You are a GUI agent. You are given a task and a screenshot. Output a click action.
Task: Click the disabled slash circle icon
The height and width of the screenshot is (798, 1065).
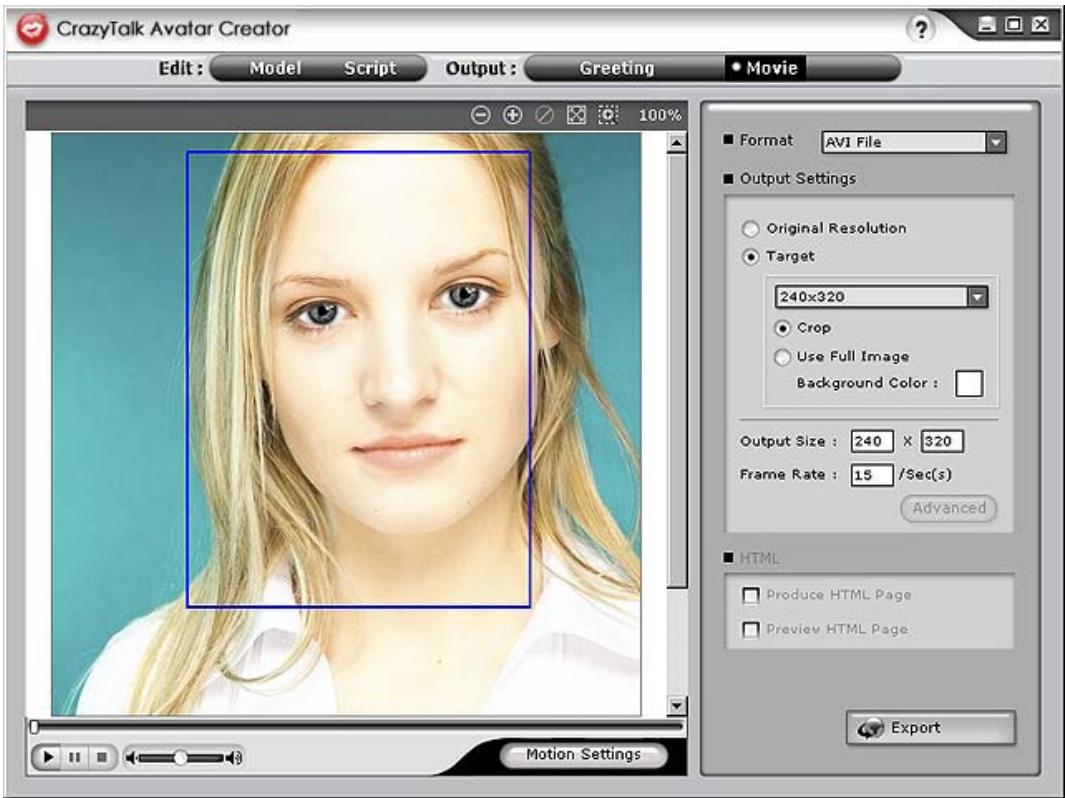544,115
